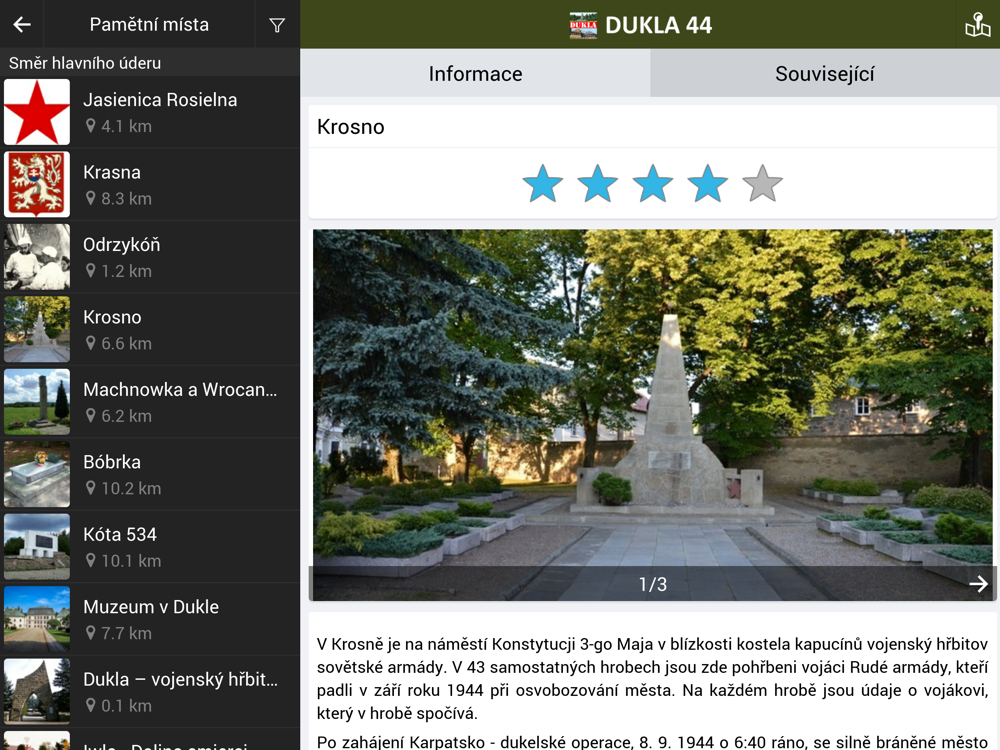Viewport: 1000px width, 750px height.
Task: Open the Bóbrka grave thumbnail
Action: (x=37, y=474)
